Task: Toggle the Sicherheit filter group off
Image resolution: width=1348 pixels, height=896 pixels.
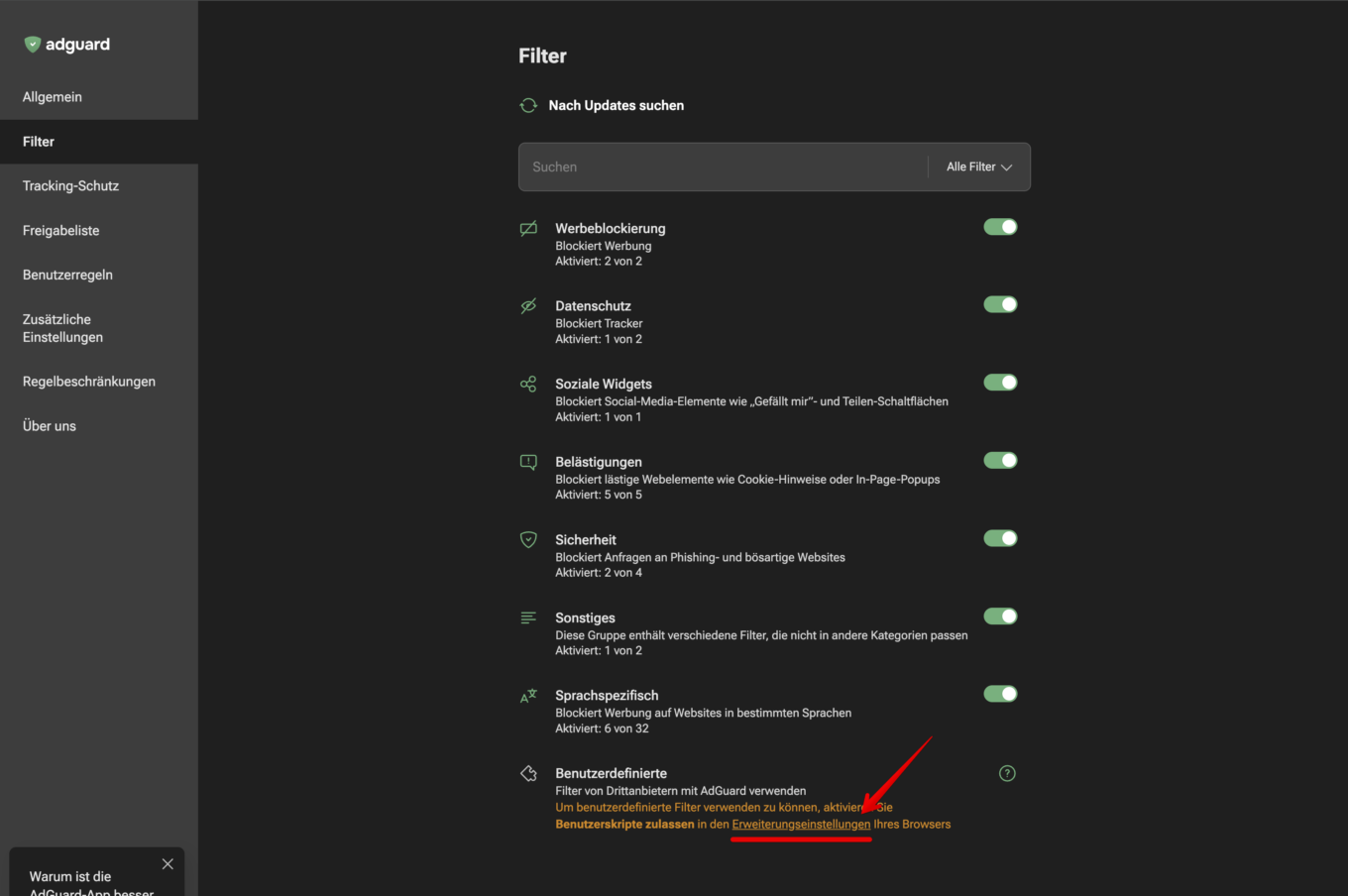Action: point(1000,538)
